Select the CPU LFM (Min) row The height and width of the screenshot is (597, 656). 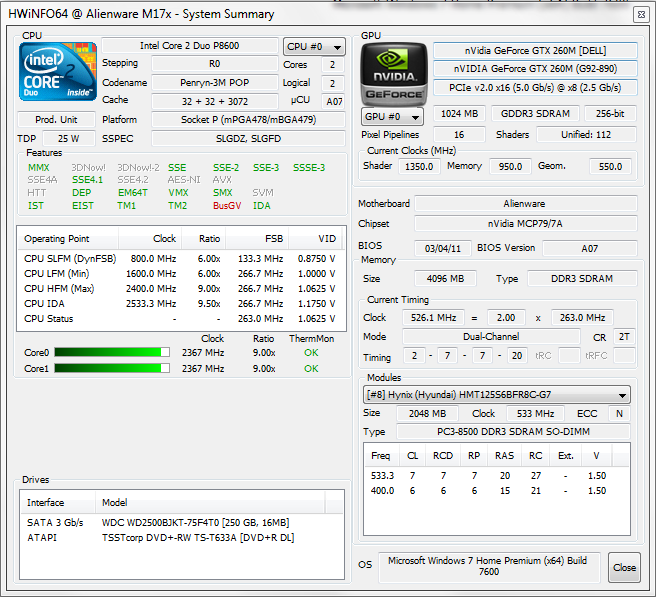pos(180,274)
